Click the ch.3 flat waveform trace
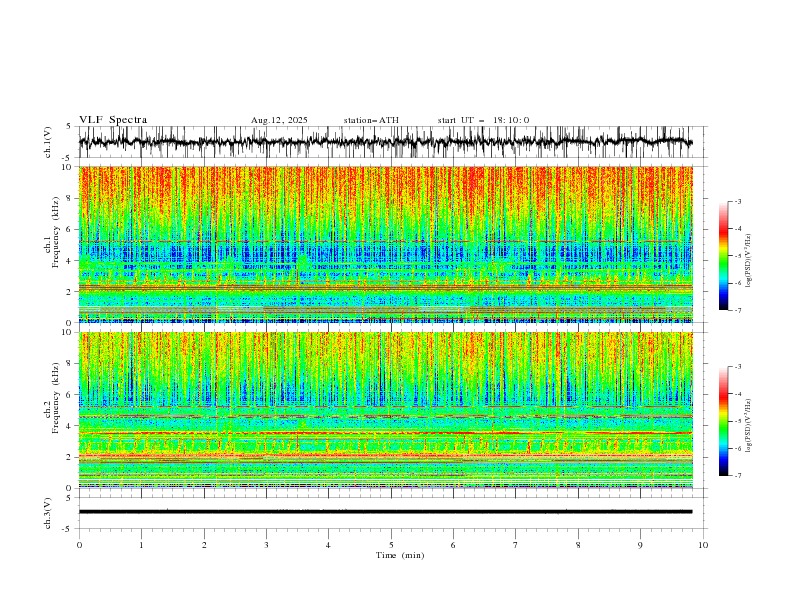Screen dimensions: 792x612 pos(385,512)
